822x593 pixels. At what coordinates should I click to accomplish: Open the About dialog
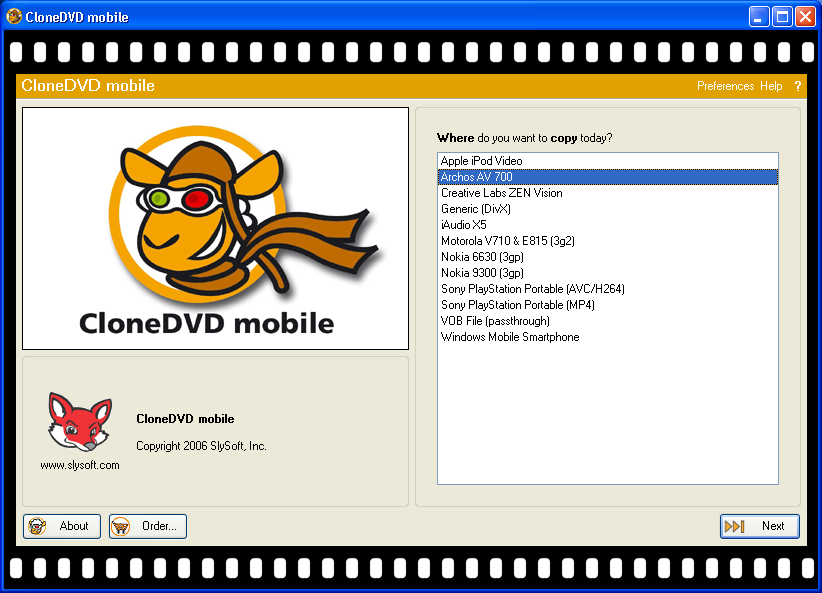(62, 526)
